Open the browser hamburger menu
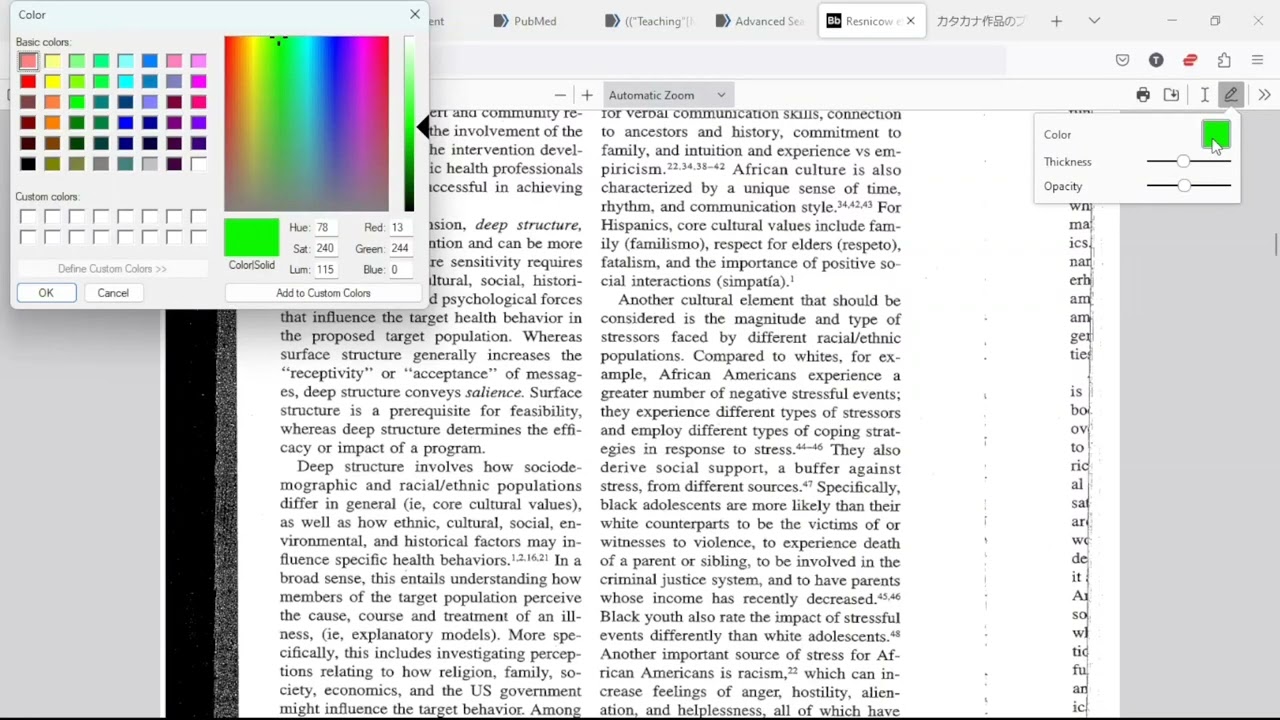Image resolution: width=1280 pixels, height=720 pixels. (1258, 60)
